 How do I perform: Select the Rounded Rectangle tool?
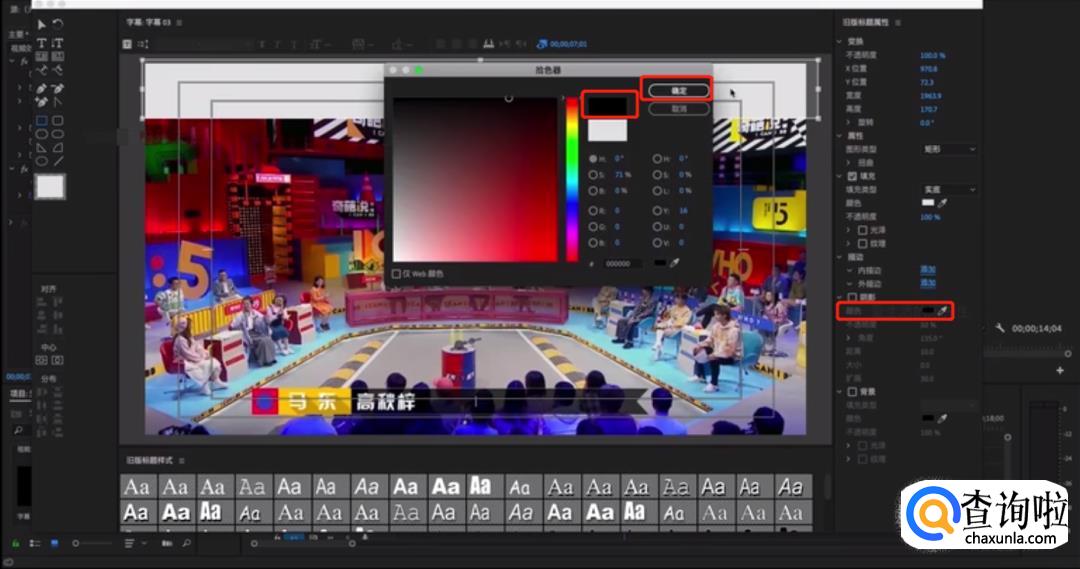tap(58, 121)
